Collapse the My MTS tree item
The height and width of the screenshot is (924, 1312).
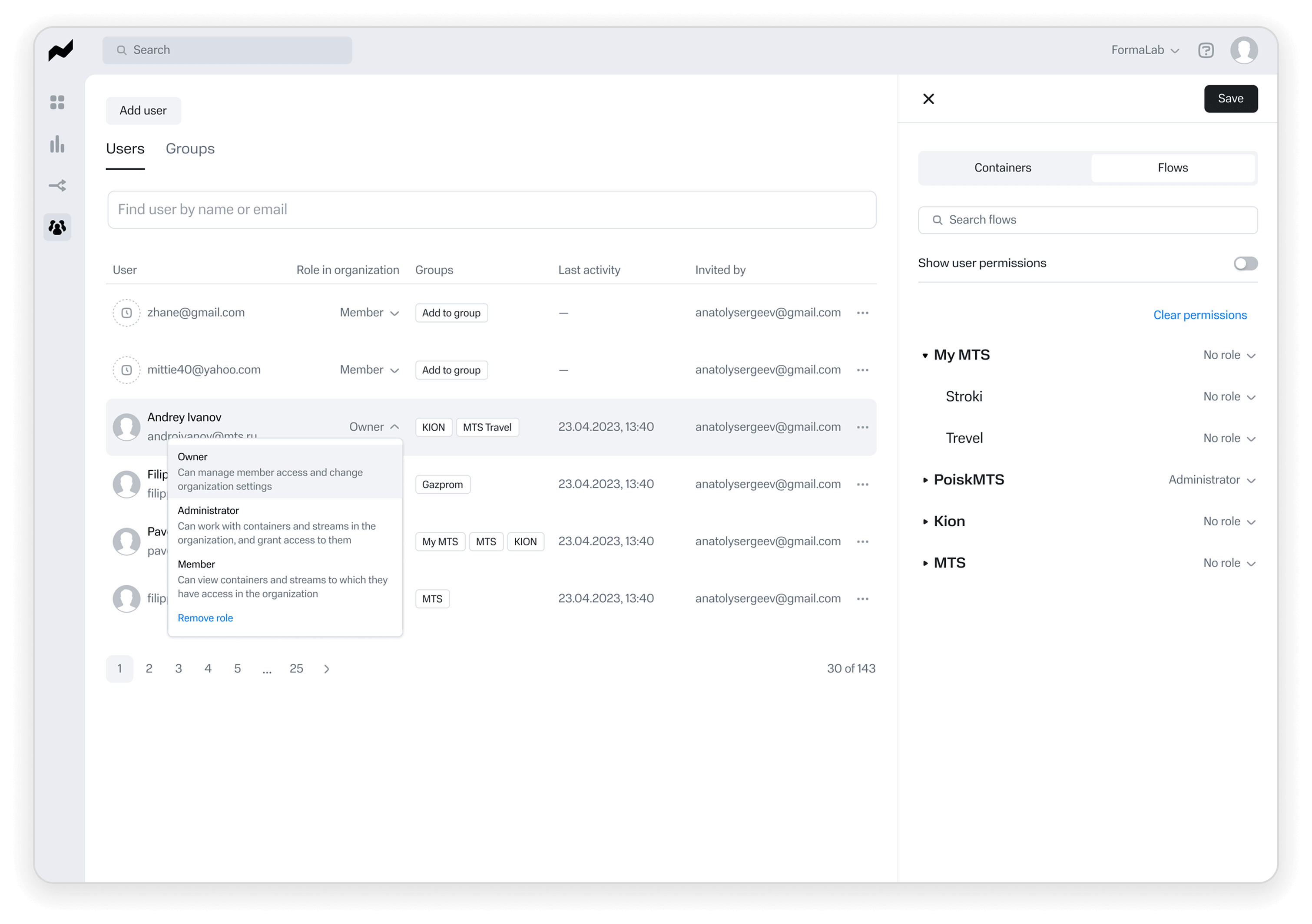tap(925, 355)
